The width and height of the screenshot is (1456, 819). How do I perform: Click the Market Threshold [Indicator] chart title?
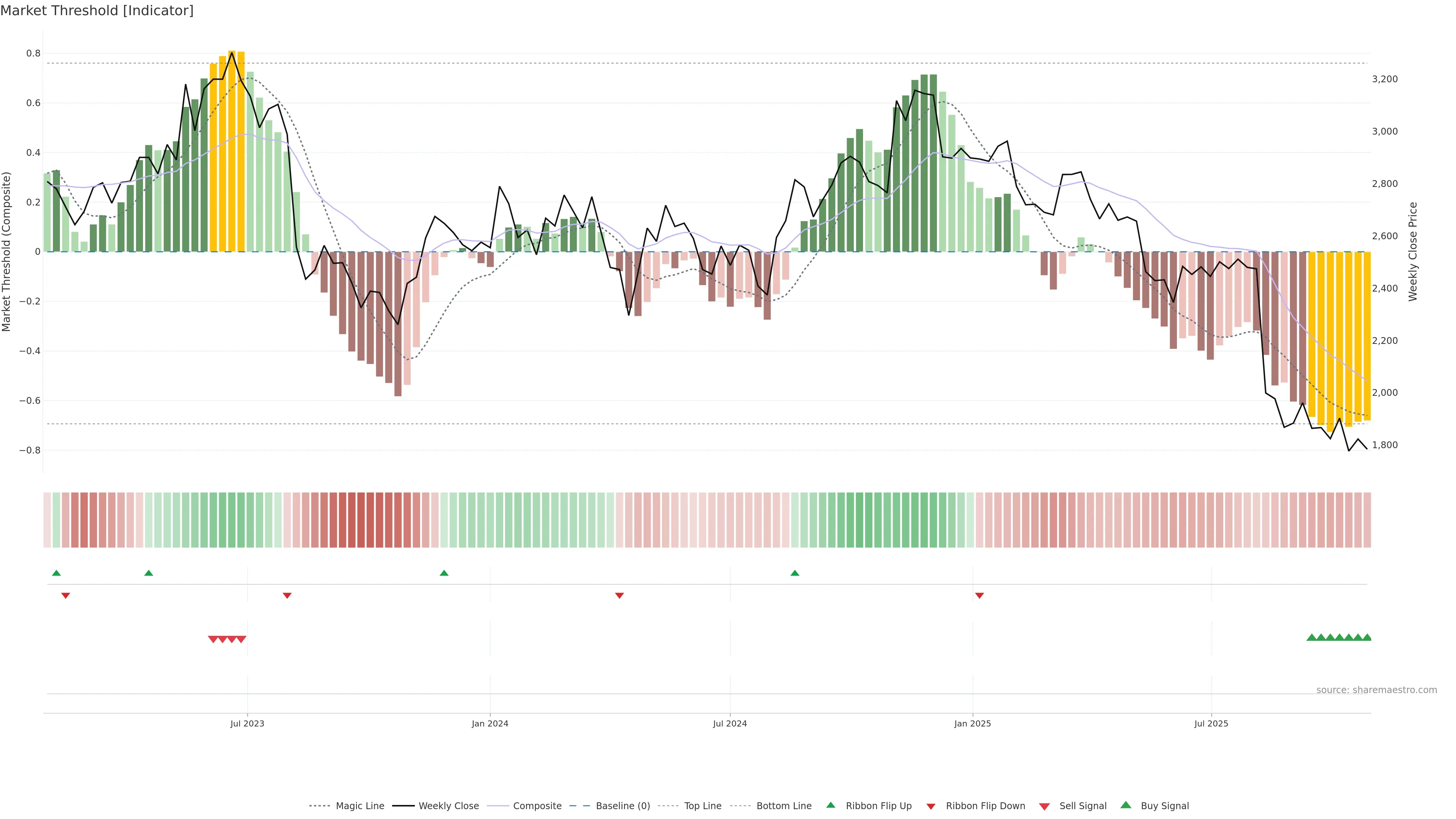(97, 11)
